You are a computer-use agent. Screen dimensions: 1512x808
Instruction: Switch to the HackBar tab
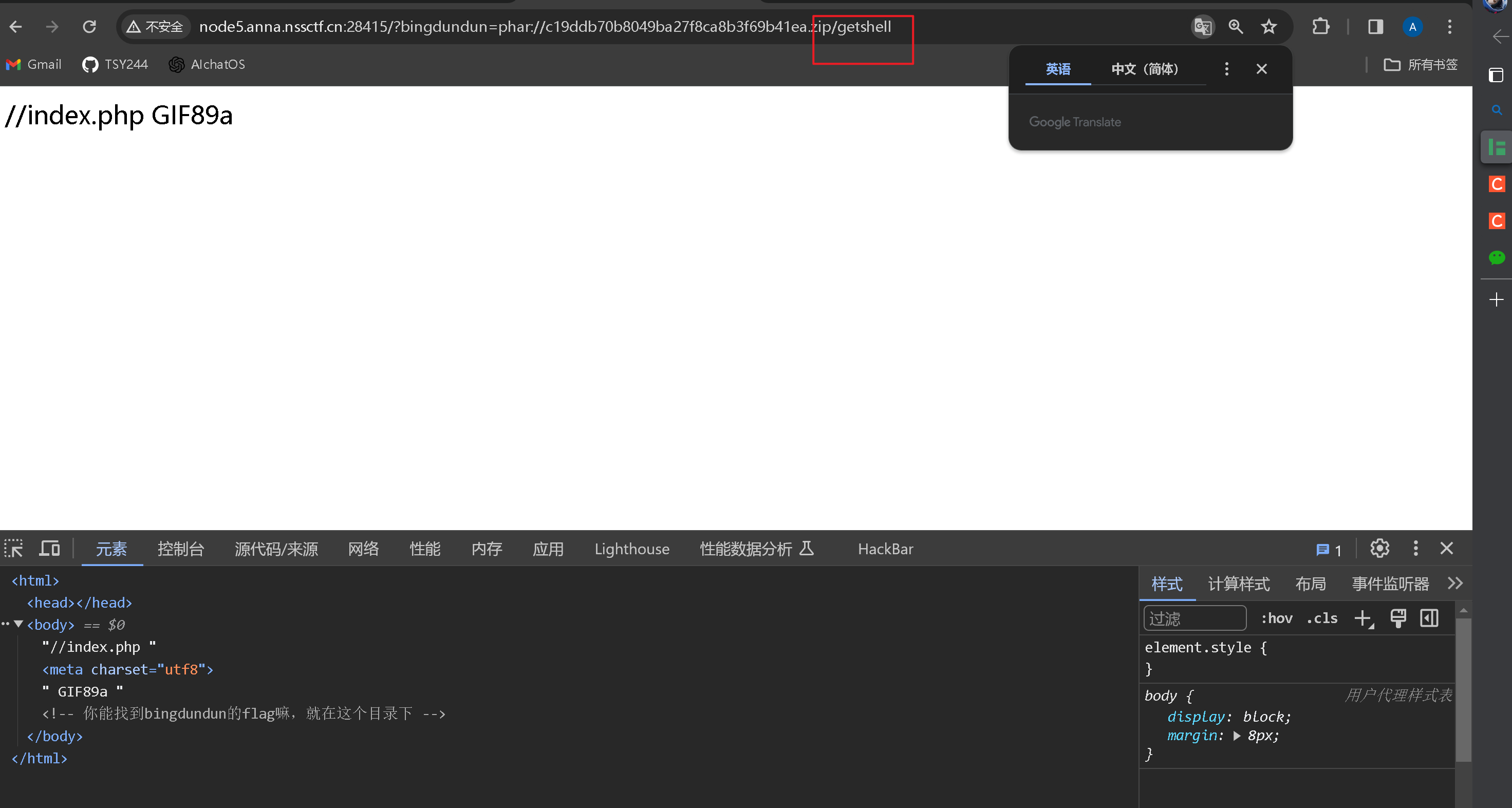885,549
